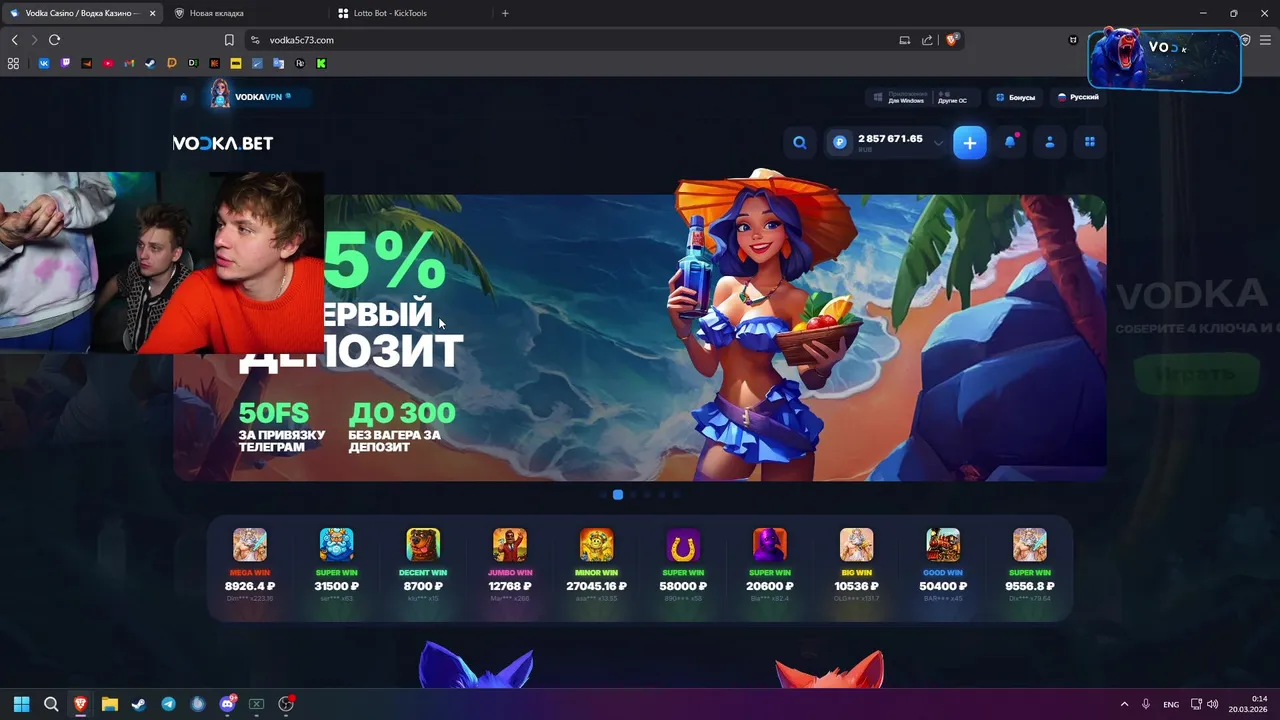Viewport: 1280px width, 720px height.
Task: Open the casino search magnifier
Action: [800, 143]
